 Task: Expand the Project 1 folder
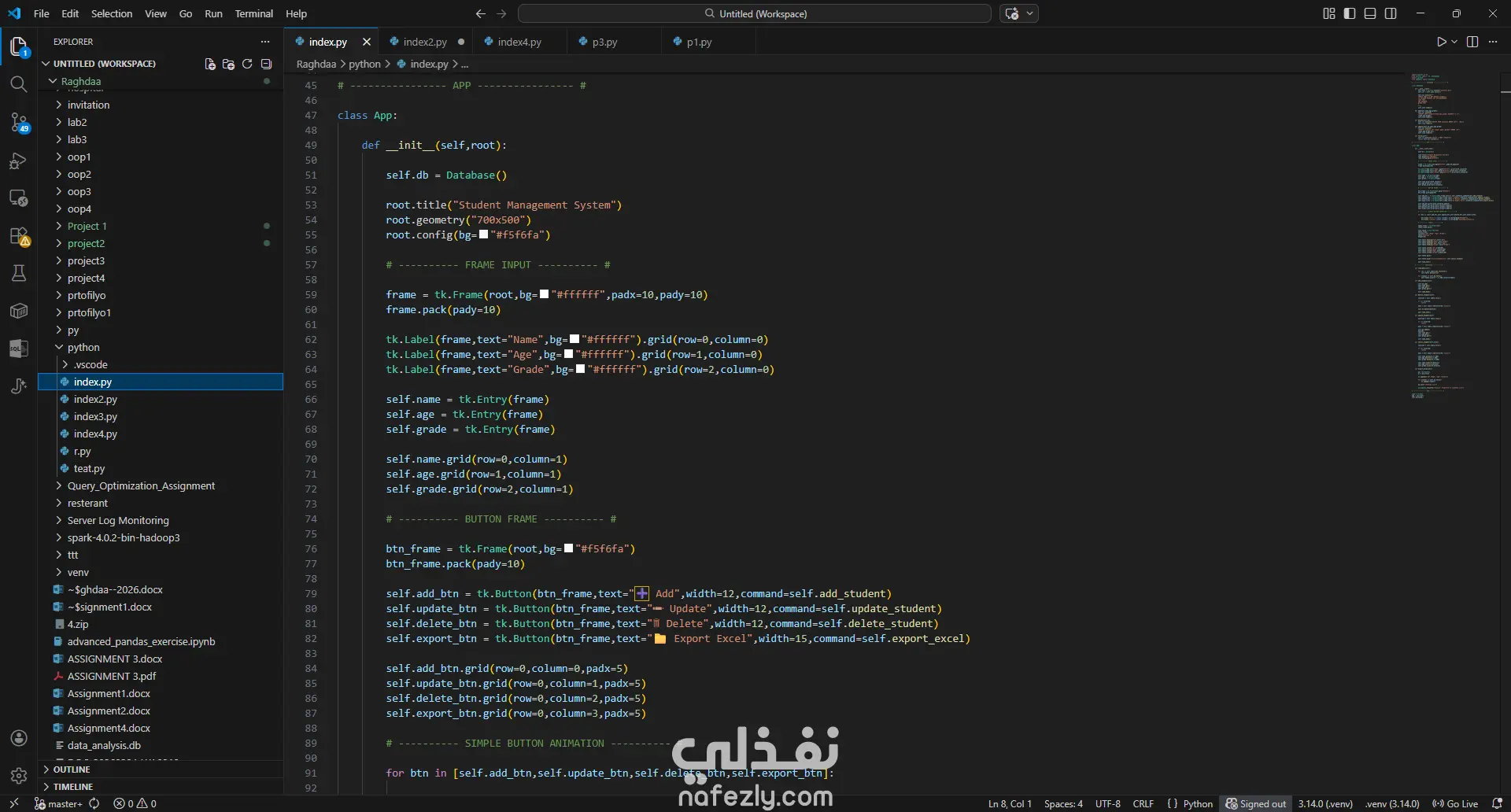tap(161, 226)
